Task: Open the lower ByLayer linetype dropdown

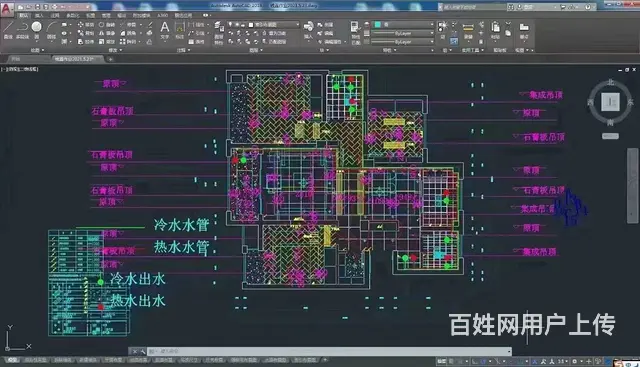Action: tap(432, 42)
